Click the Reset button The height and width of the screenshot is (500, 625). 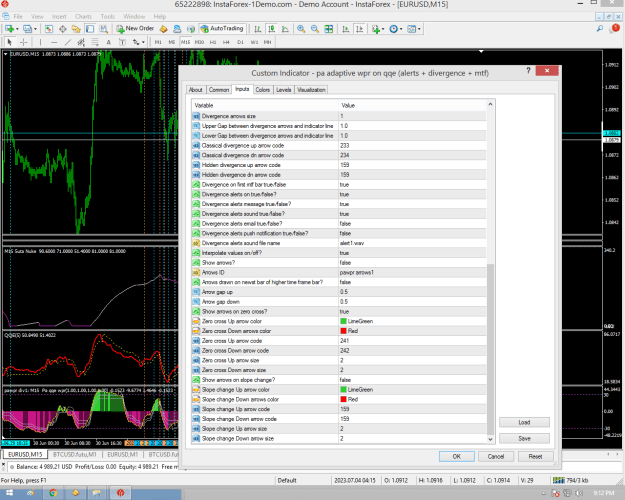coord(535,457)
